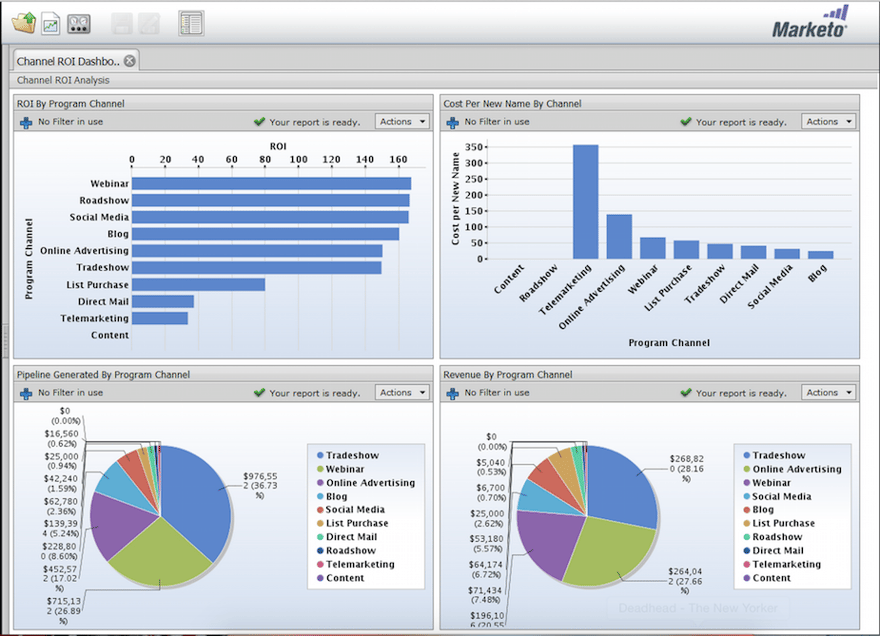Click the Marketo logo

[810, 22]
